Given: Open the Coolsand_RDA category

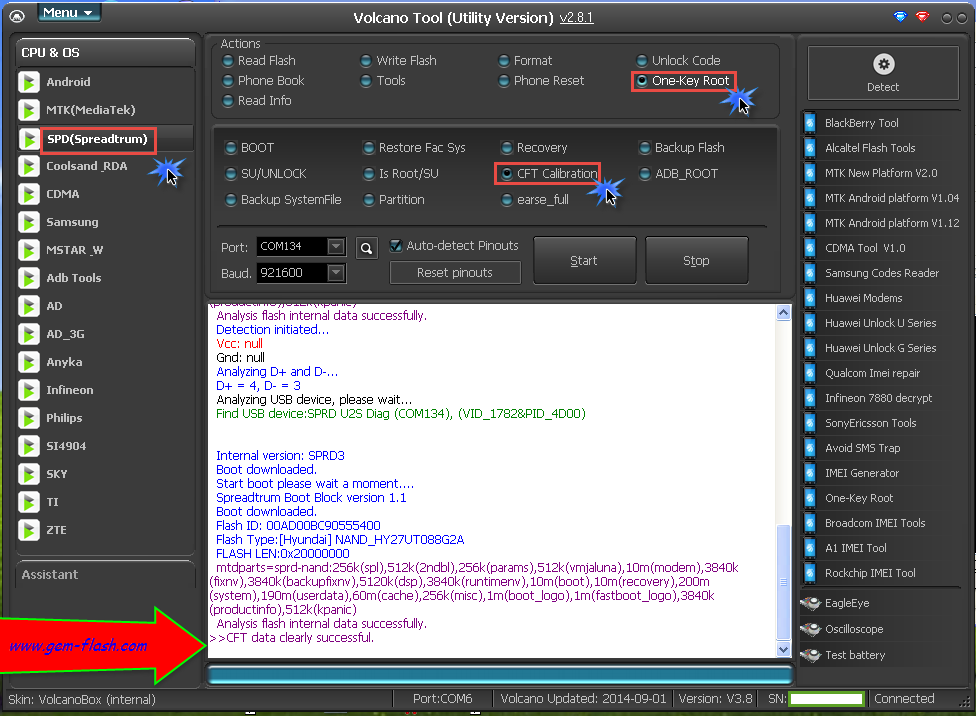Looking at the screenshot, I should [87, 166].
